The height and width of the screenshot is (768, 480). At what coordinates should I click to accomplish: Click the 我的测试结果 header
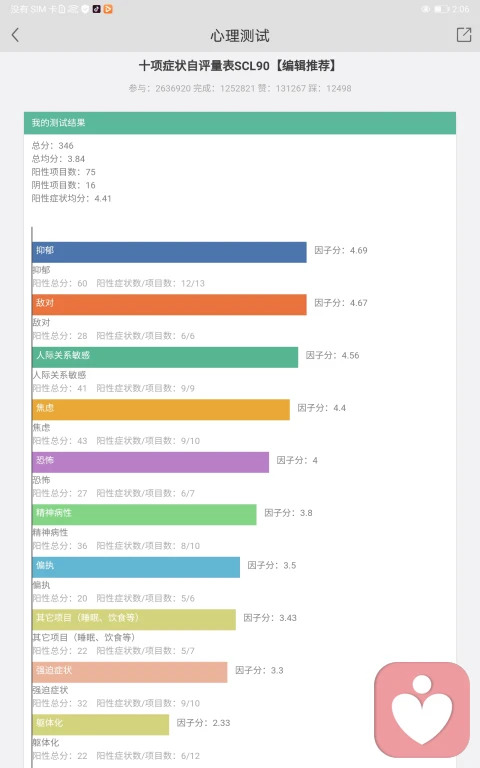240,123
